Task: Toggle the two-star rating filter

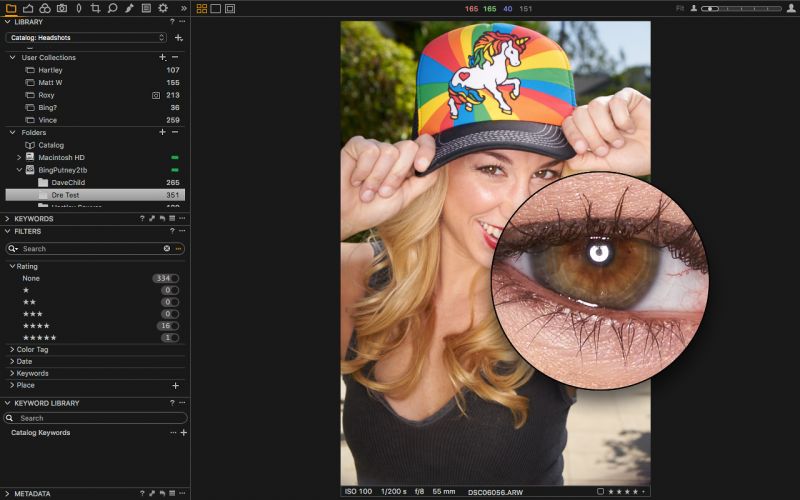Action: pyautogui.click(x=170, y=302)
